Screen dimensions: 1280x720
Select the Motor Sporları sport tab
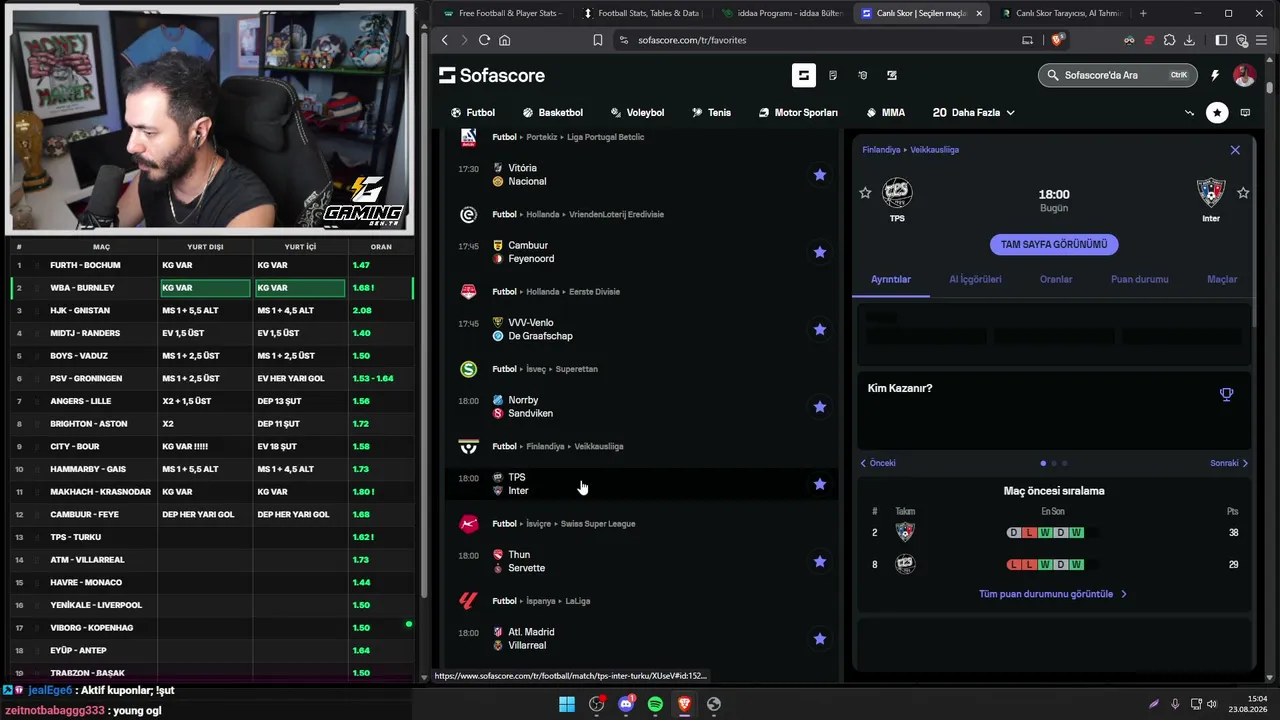(798, 113)
